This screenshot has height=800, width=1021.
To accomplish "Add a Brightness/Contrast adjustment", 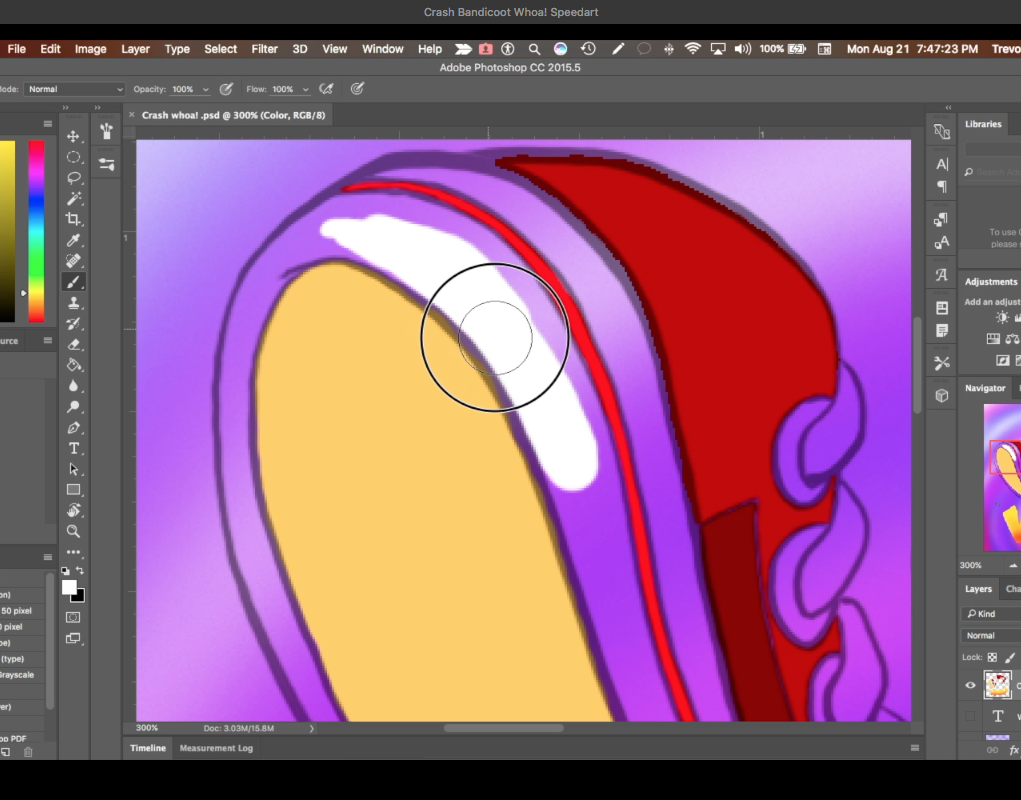I will (x=1002, y=318).
